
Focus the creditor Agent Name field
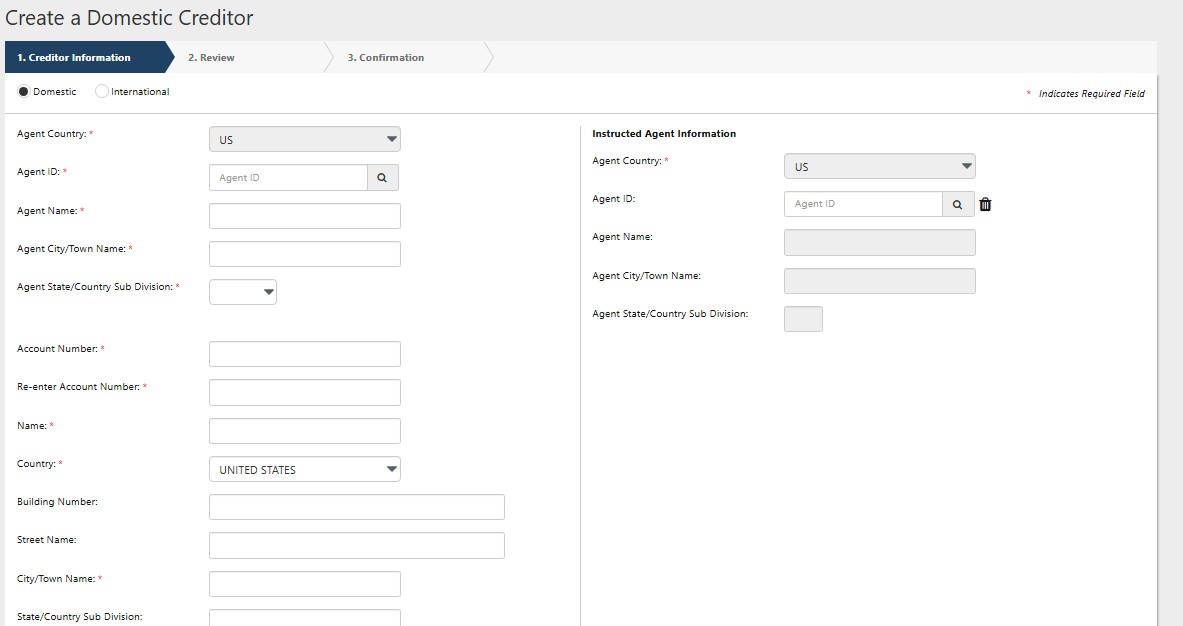coord(304,216)
